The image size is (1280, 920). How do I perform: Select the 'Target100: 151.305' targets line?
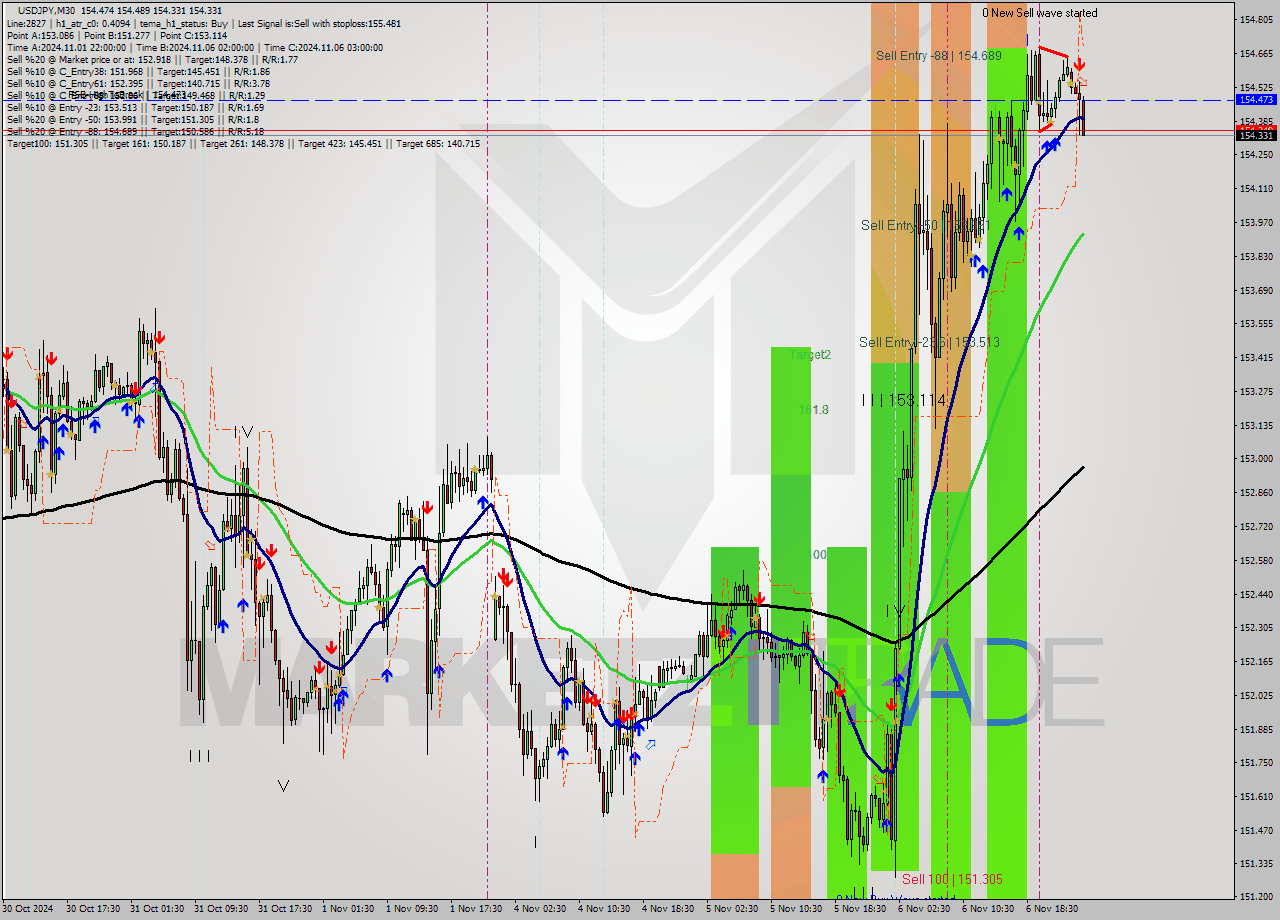[243, 143]
